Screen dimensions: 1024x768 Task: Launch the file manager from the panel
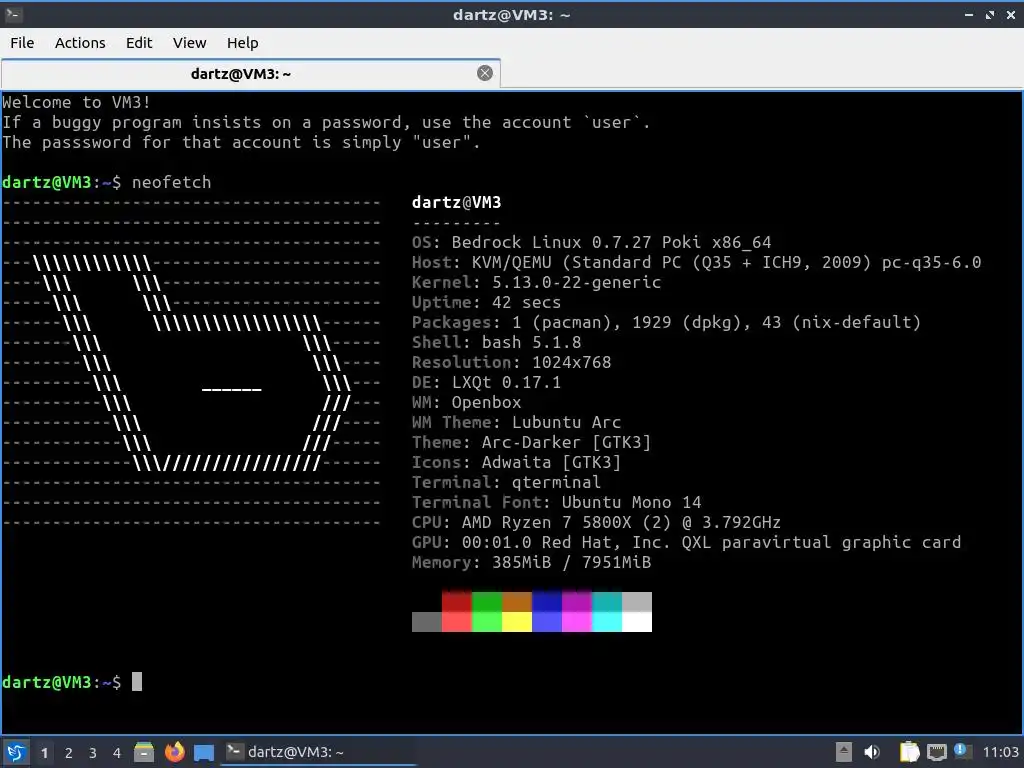tap(144, 752)
